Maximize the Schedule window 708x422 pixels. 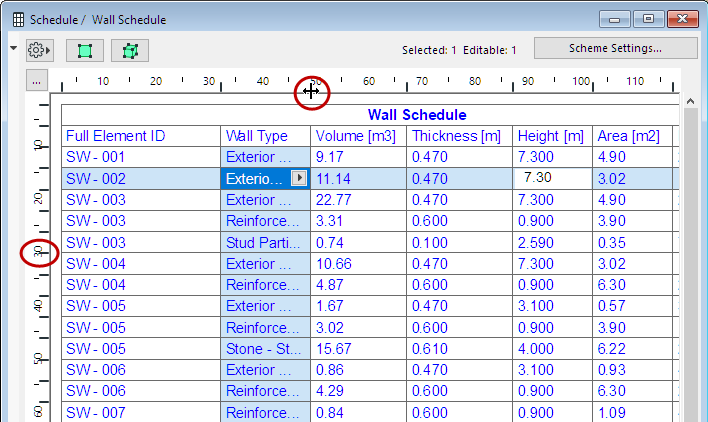click(649, 19)
